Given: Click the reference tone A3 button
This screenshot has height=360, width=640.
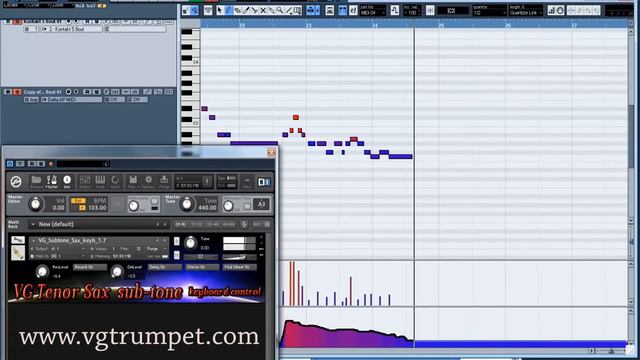Looking at the screenshot, I should pyautogui.click(x=261, y=204).
